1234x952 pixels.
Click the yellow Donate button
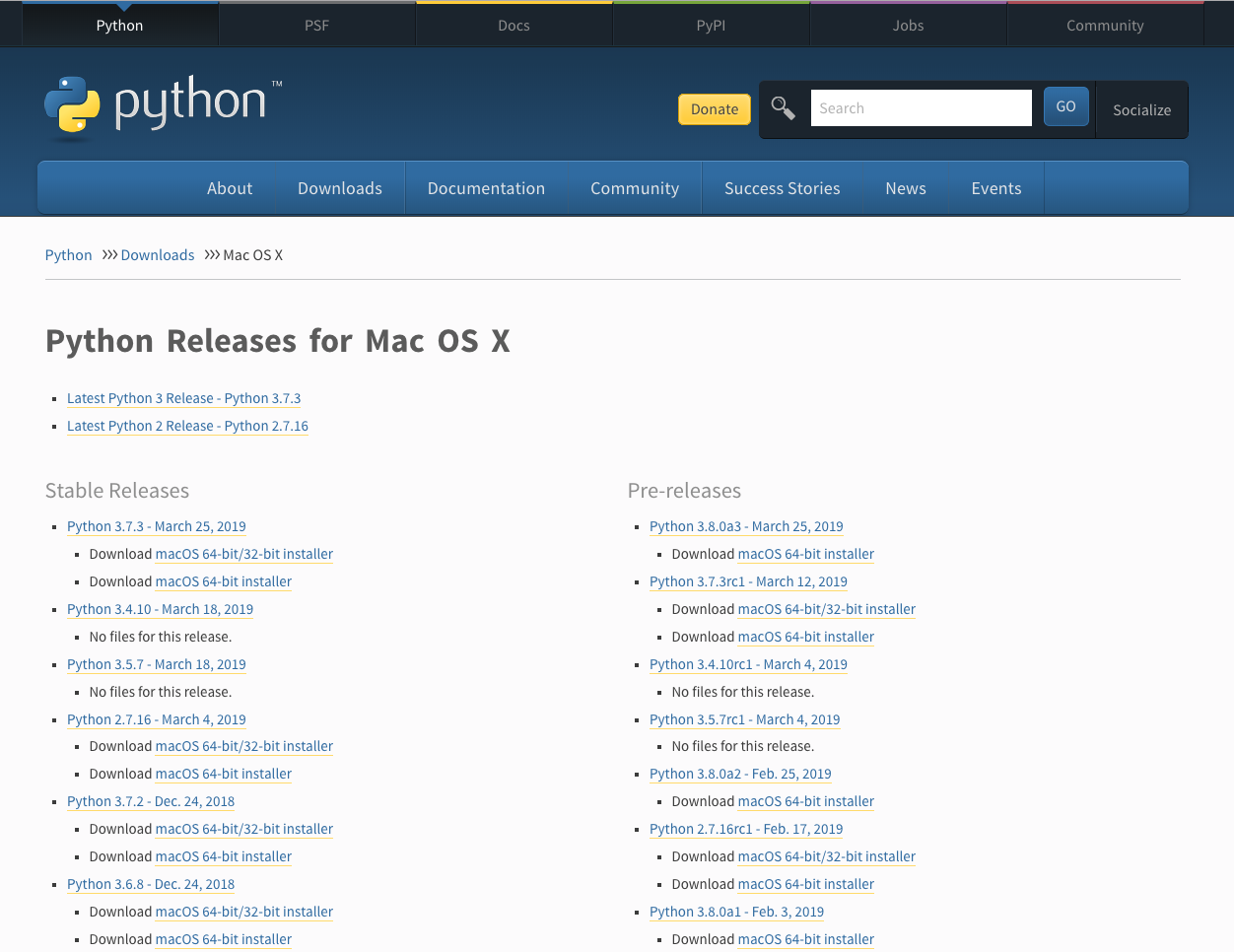pos(715,109)
